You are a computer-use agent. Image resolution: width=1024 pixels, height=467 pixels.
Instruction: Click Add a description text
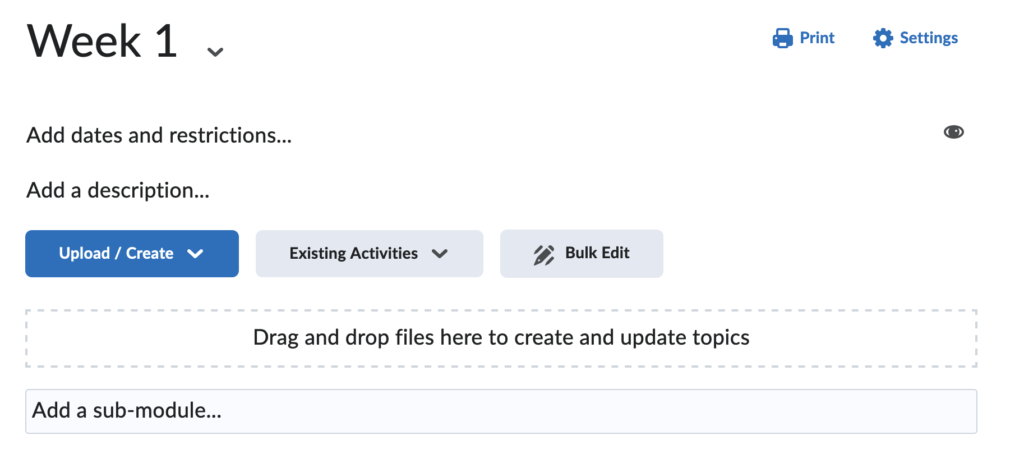coord(118,191)
